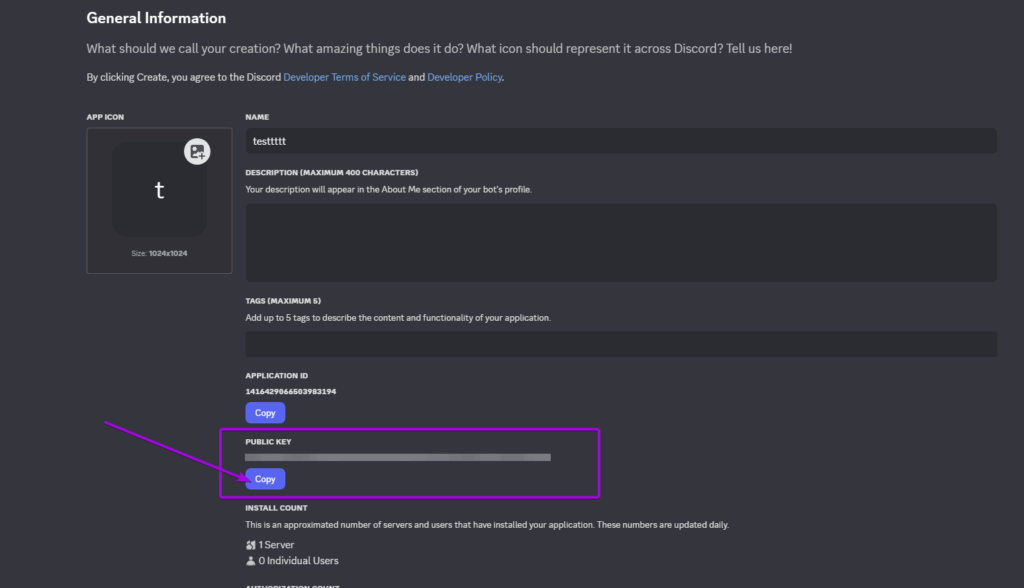Click the server icon next to 1 Server
The height and width of the screenshot is (588, 1024).
coord(252,544)
